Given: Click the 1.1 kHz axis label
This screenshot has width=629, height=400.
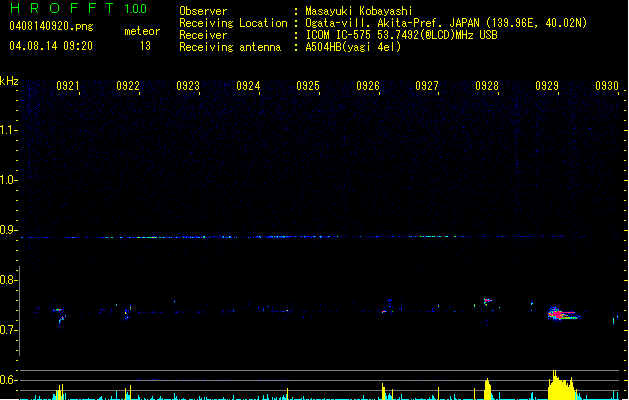Looking at the screenshot, I should tap(9, 130).
